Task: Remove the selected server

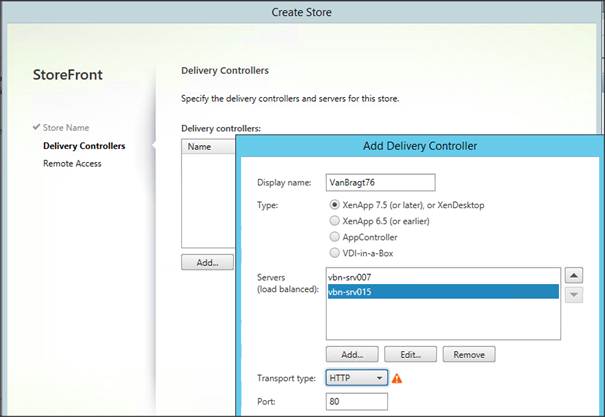Action: click(469, 355)
